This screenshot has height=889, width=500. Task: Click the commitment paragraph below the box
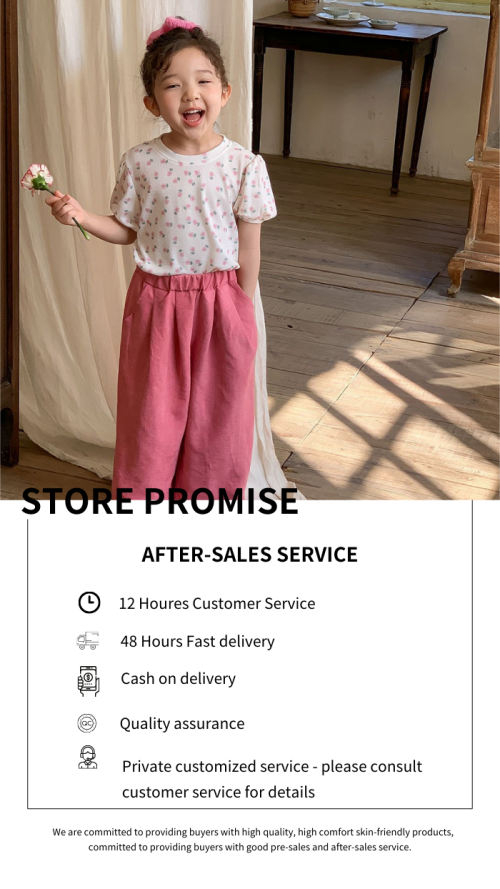(x=253, y=840)
